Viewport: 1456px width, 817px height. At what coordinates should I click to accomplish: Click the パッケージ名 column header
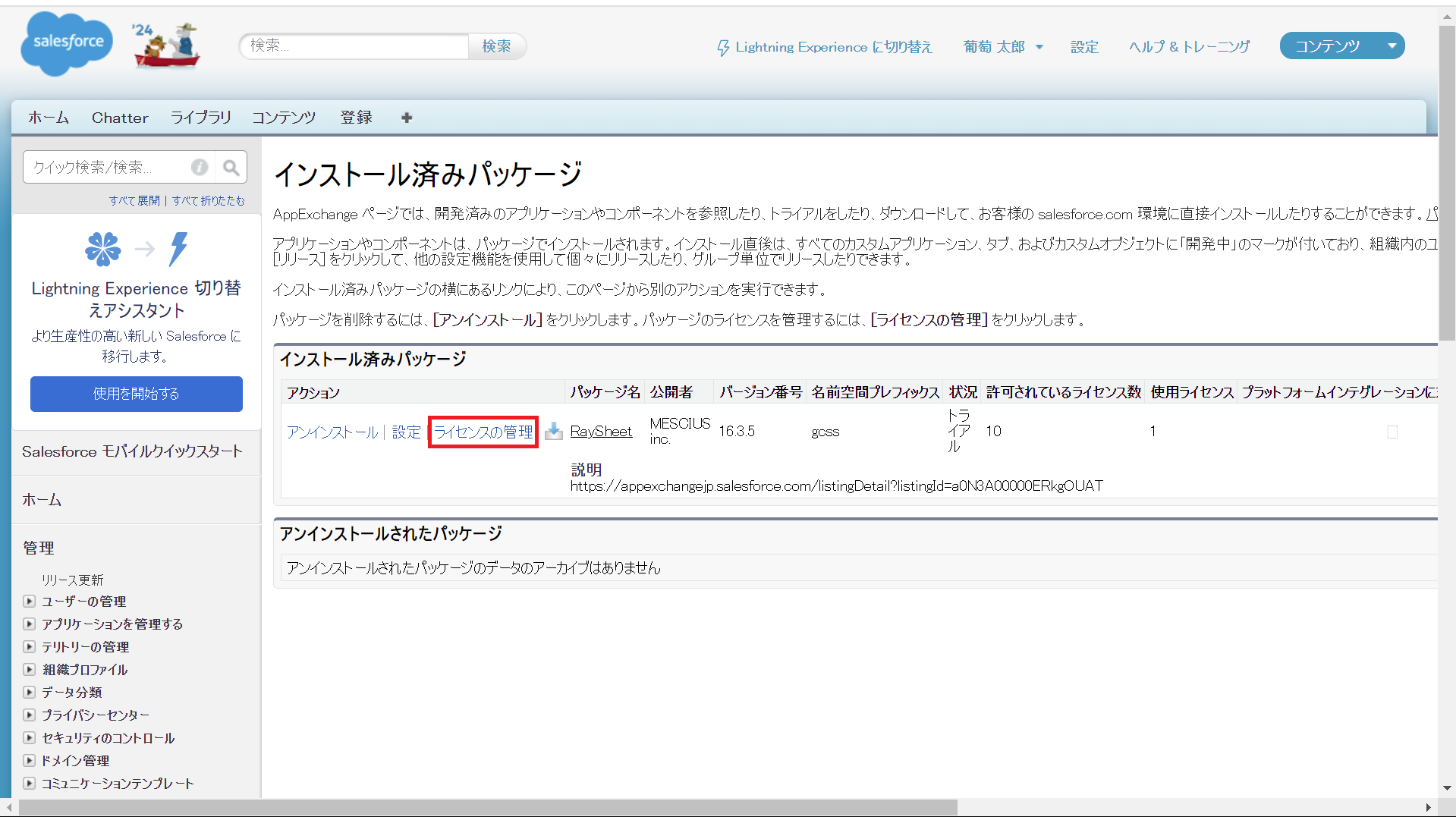point(605,392)
